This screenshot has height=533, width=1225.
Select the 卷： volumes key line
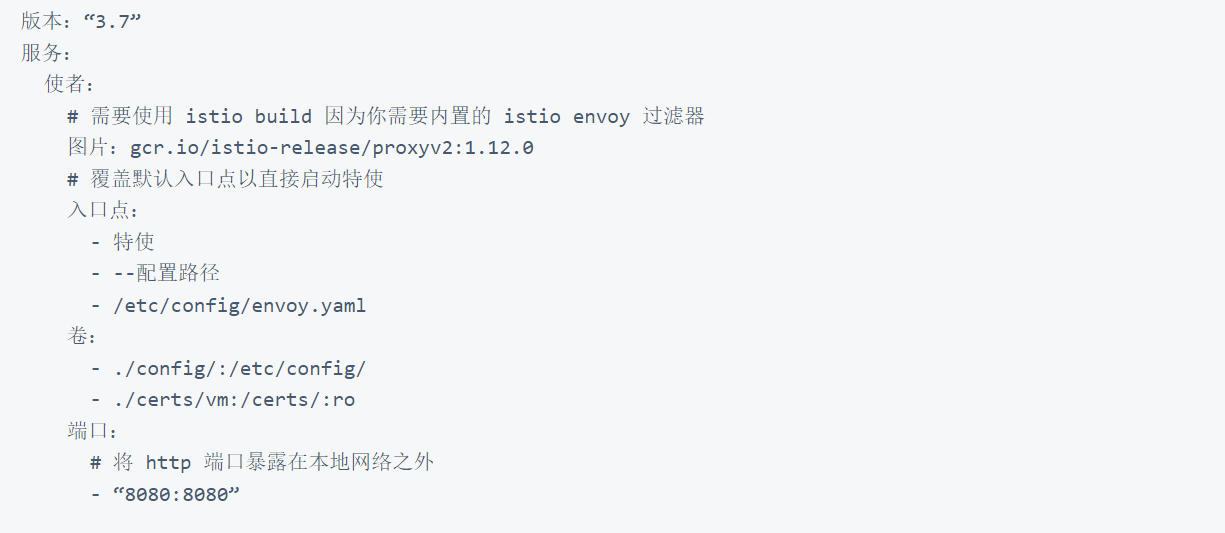tap(81, 337)
